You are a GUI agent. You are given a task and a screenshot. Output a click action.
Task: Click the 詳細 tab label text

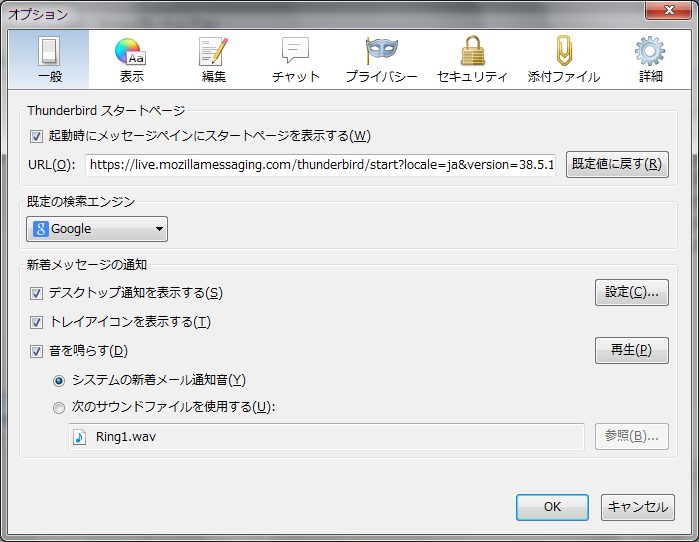650,77
